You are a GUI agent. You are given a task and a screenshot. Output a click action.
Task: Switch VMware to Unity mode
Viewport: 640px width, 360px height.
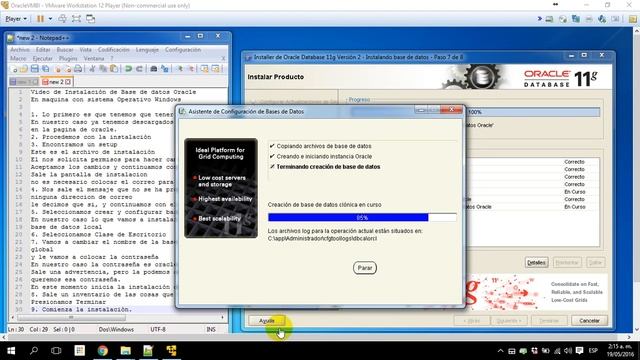[x=90, y=19]
